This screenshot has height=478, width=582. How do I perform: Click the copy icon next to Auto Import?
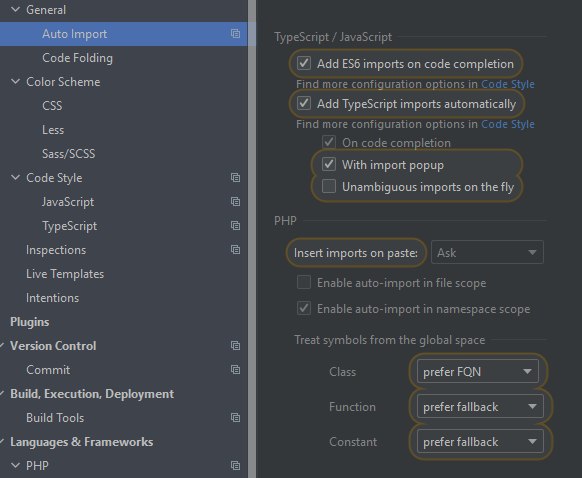(x=235, y=34)
